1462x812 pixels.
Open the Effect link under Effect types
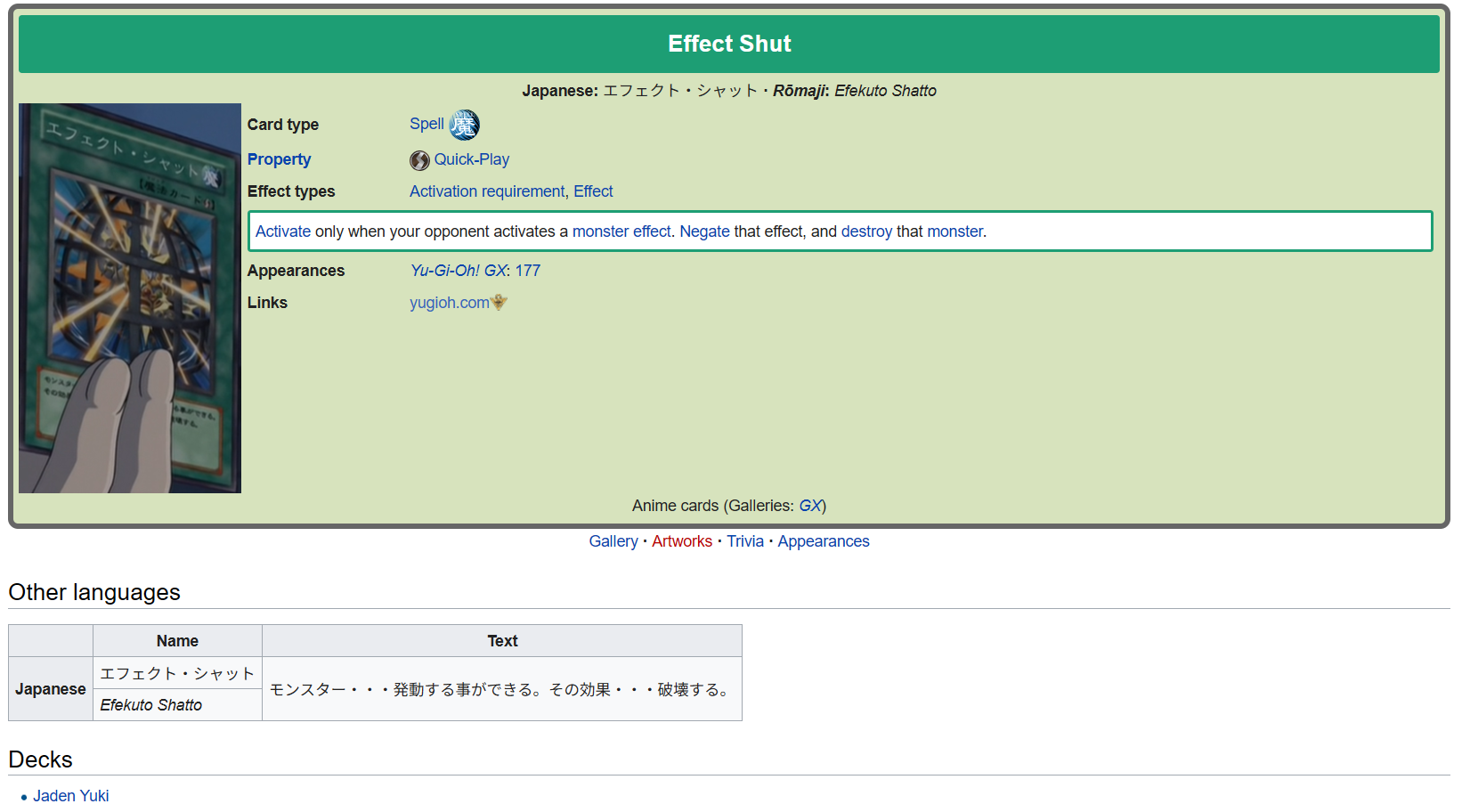[593, 191]
